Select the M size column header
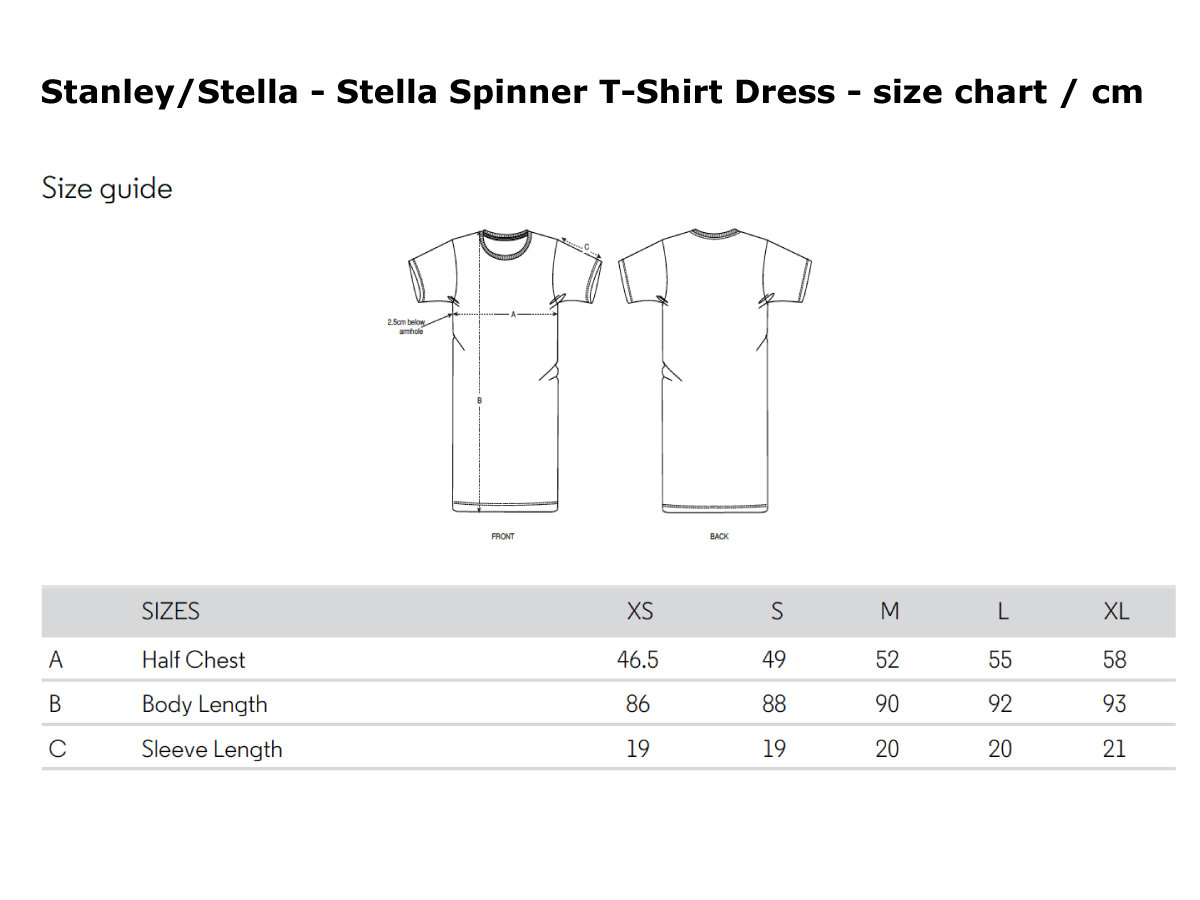Viewport: 1200px width, 900px height. [889, 611]
